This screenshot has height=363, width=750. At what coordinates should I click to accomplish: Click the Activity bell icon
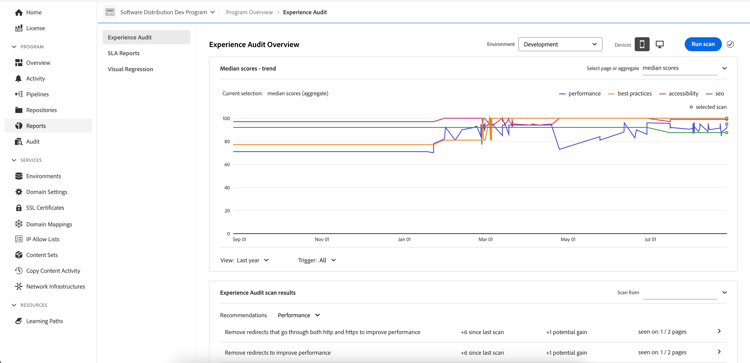19,78
